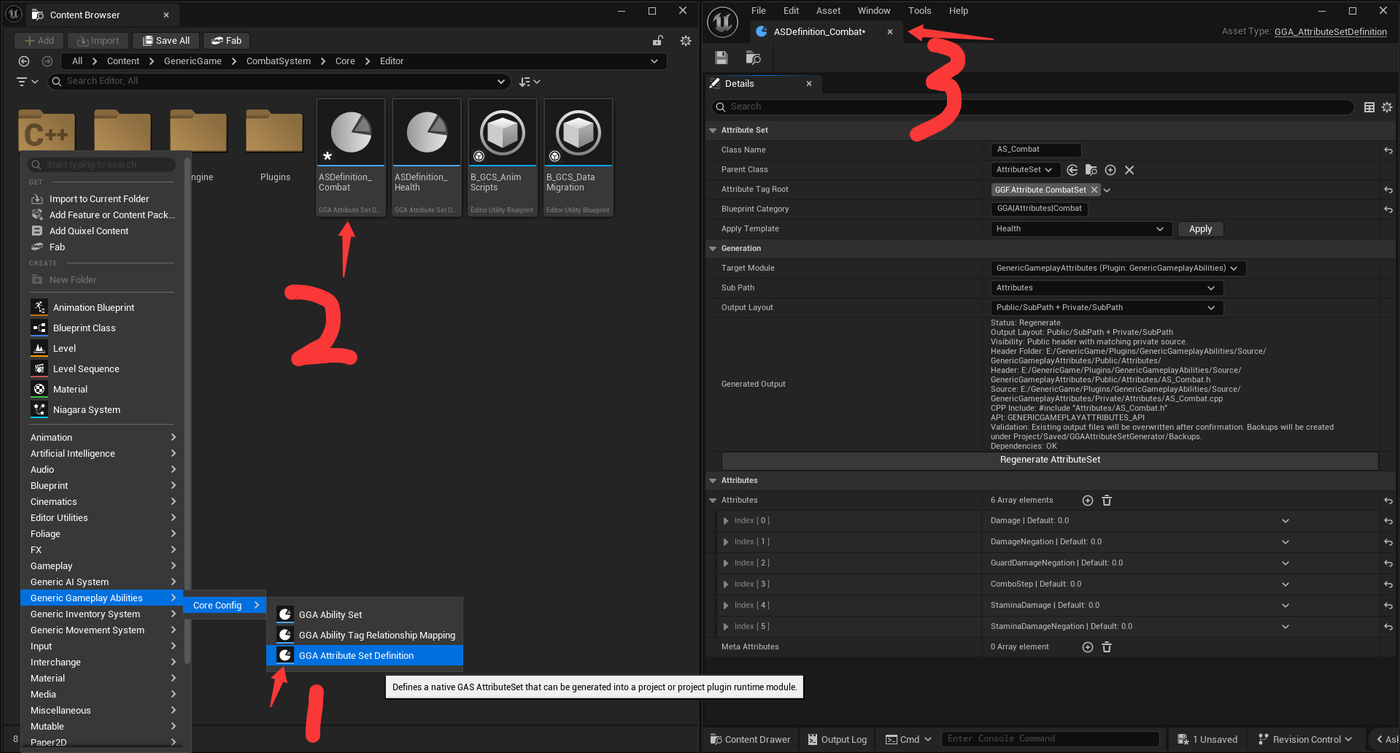Reset Blueprint Category to default
1400x753 pixels.
(1388, 209)
